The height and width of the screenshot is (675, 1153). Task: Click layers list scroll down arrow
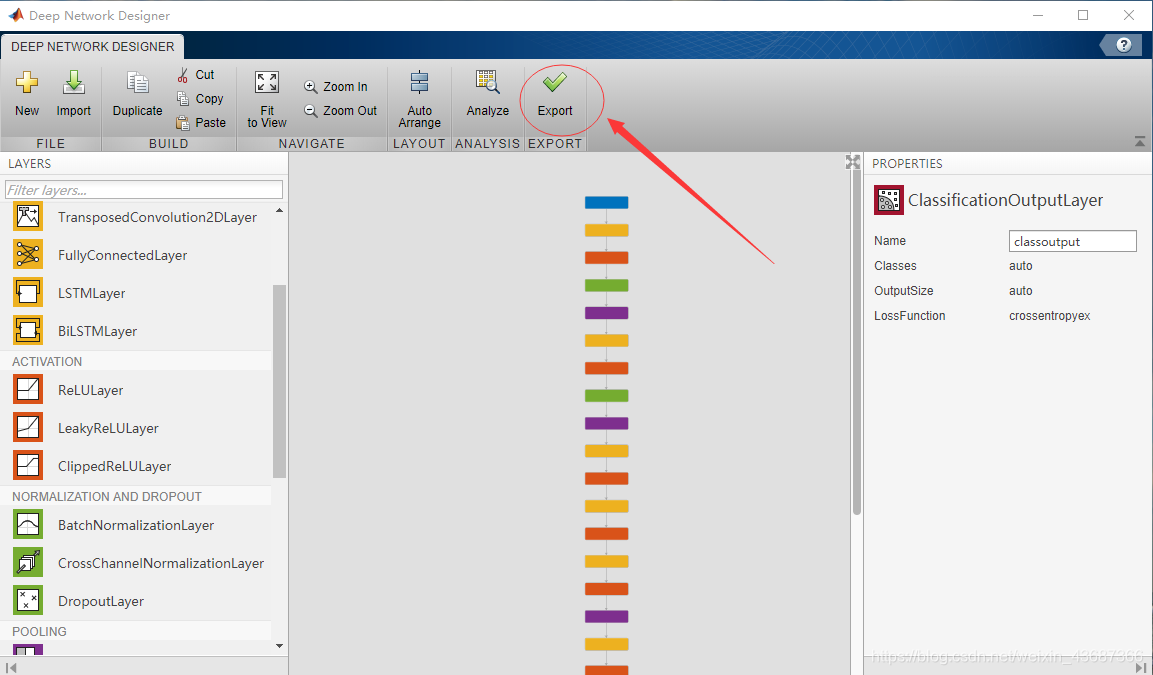tap(279, 646)
